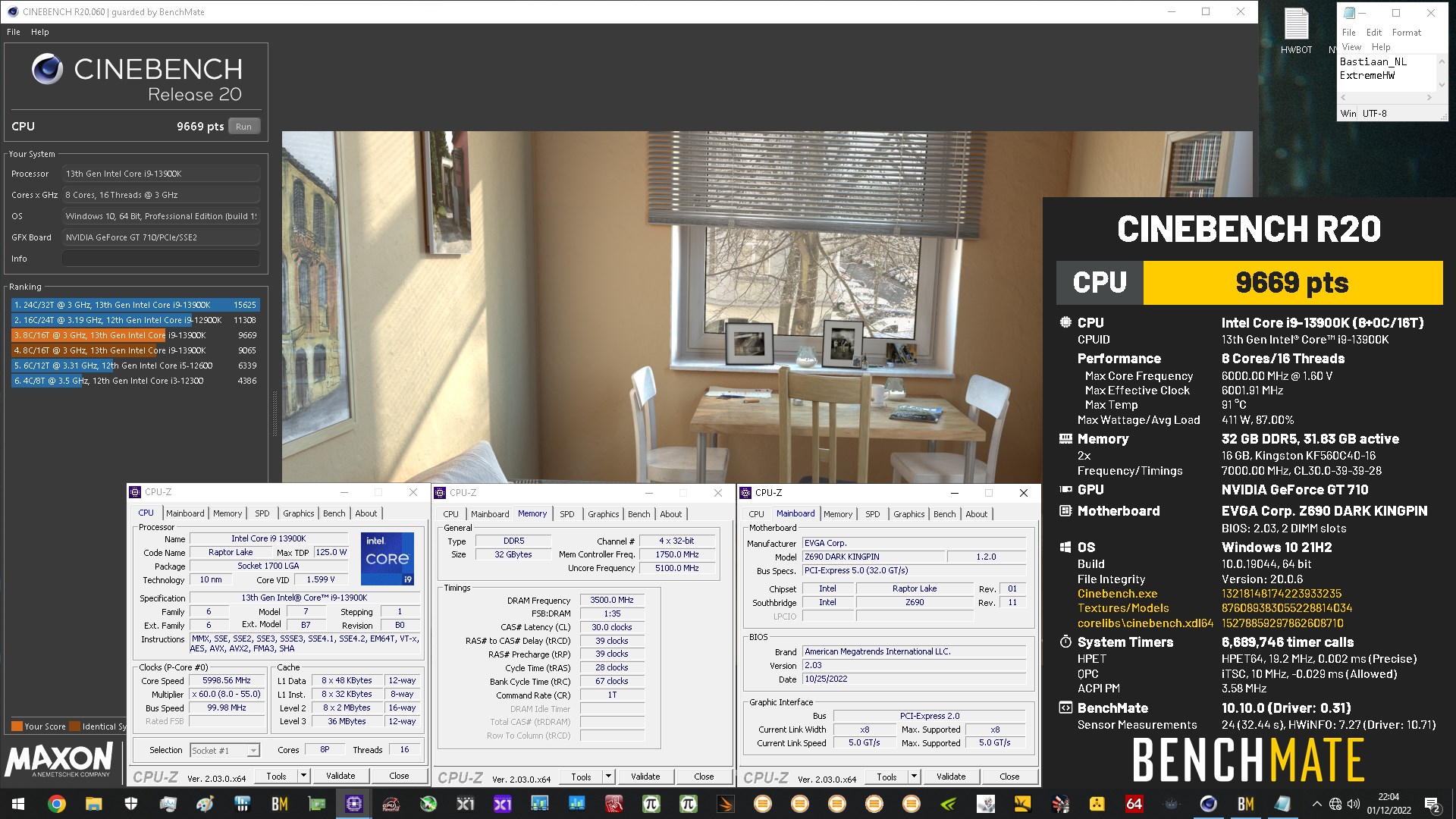Image resolution: width=1456 pixels, height=819 pixels.
Task: Click Core Speed value 5998.56 MHz
Action: tap(227, 680)
